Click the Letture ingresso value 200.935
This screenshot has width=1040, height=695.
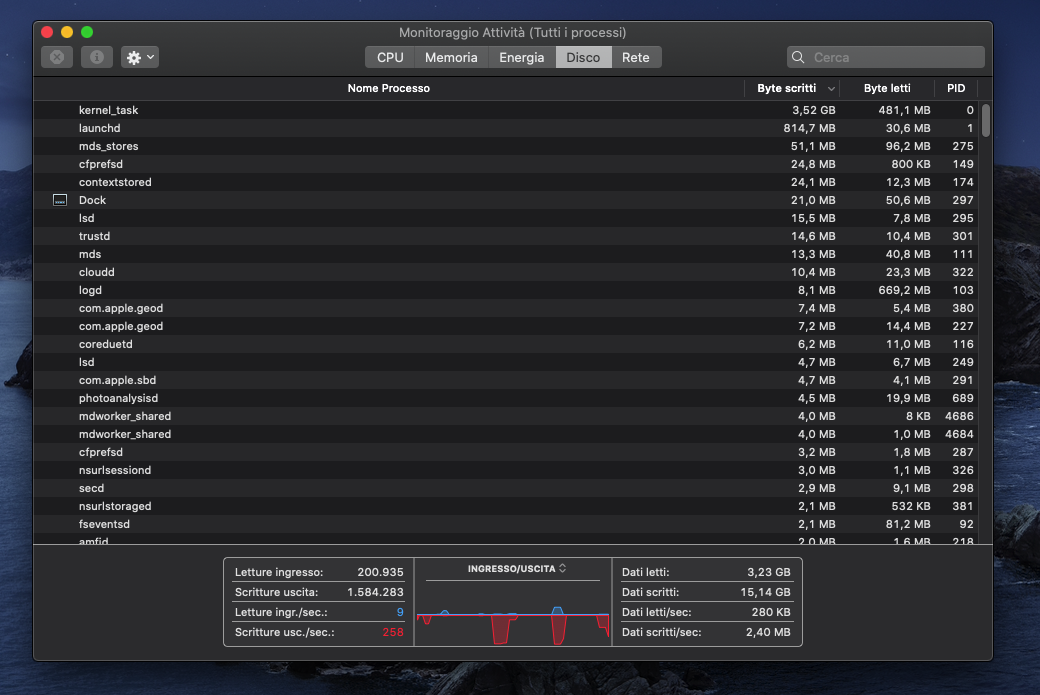pos(380,572)
